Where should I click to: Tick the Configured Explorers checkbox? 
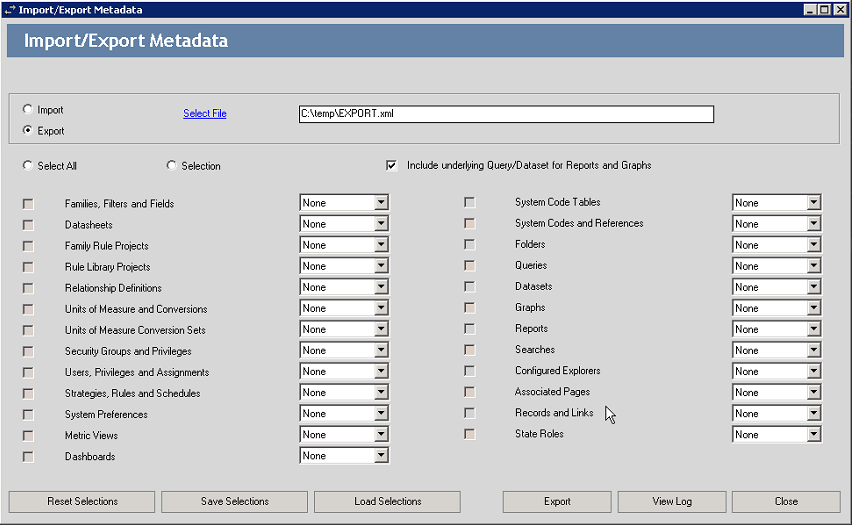(x=470, y=371)
